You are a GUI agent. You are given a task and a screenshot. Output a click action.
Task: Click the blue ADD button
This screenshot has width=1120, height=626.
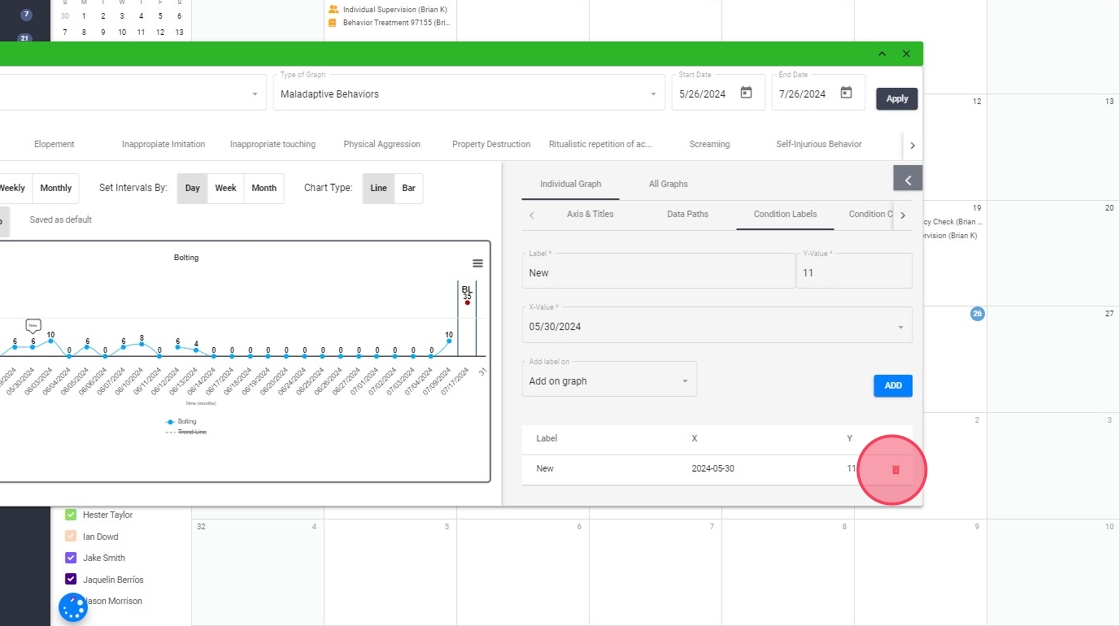pos(892,386)
